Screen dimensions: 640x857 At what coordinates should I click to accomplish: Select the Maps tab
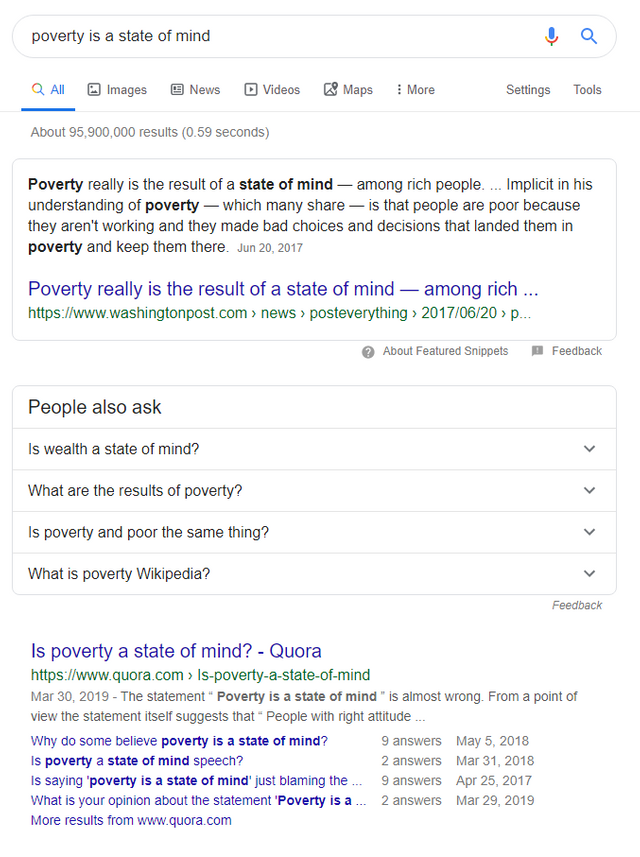tap(348, 90)
